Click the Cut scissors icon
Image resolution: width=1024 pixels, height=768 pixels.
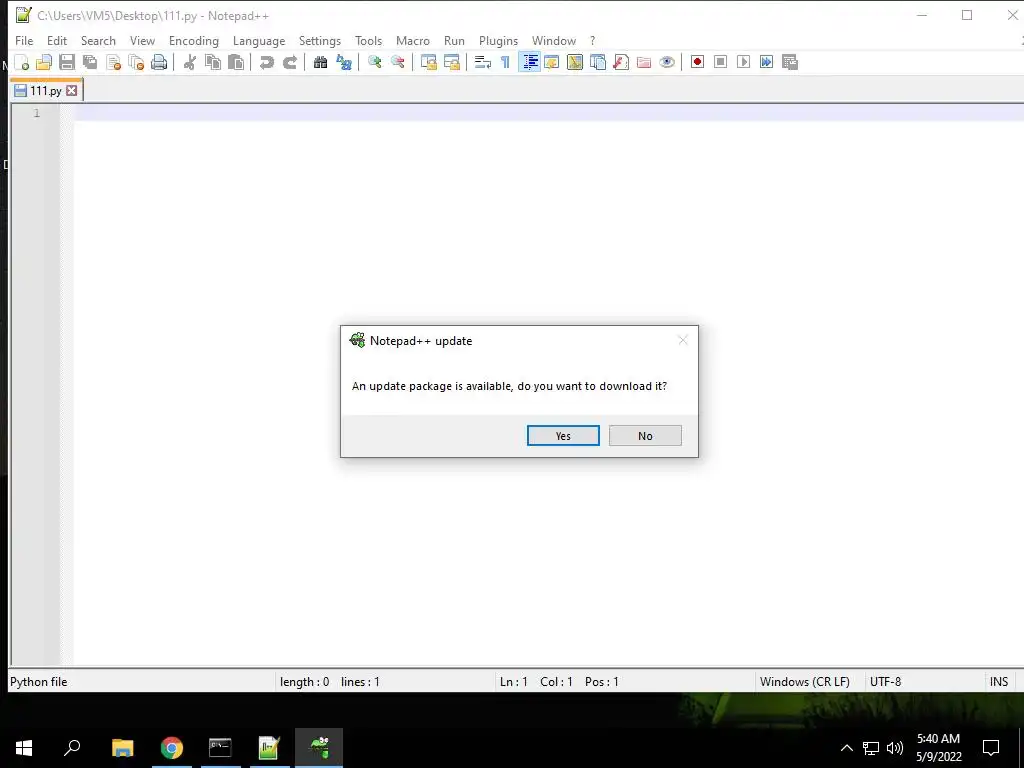pyautogui.click(x=190, y=62)
